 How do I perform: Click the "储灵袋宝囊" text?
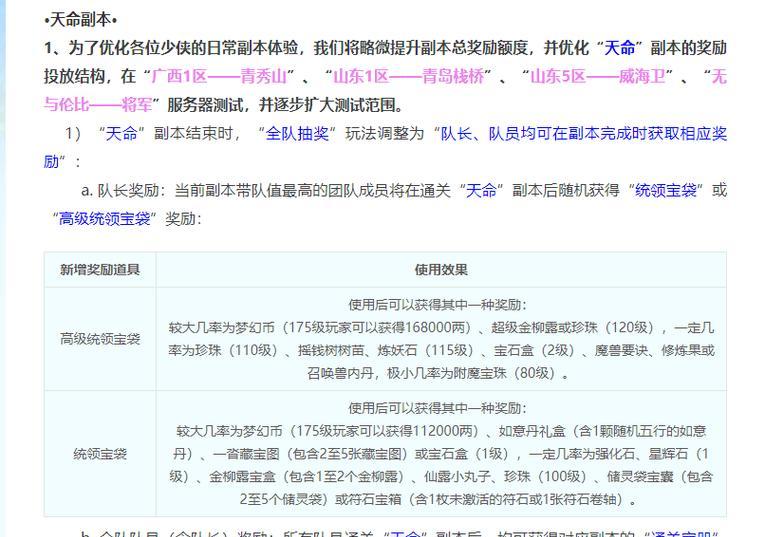coord(640,476)
